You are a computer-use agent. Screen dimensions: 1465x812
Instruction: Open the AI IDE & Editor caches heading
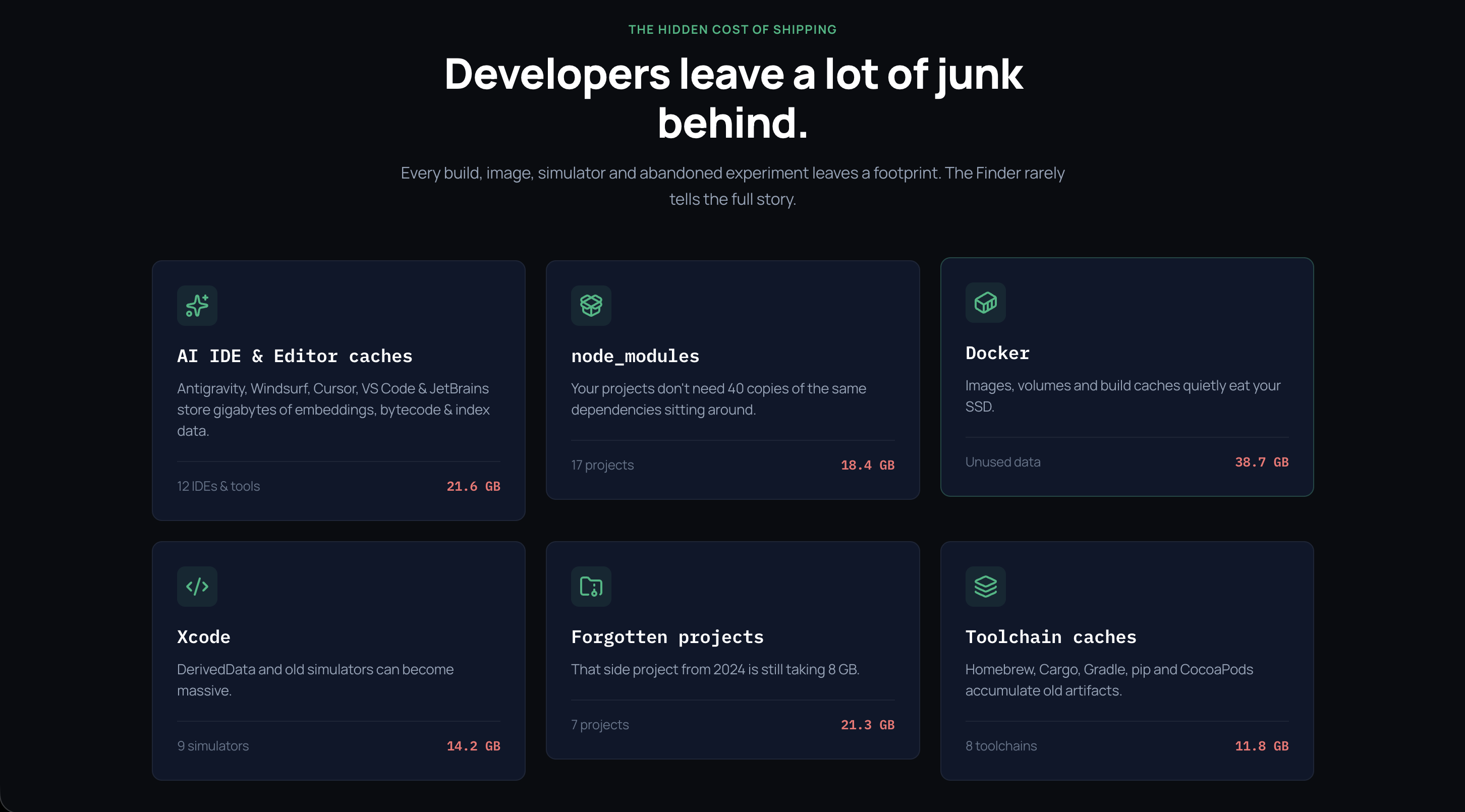tap(295, 356)
